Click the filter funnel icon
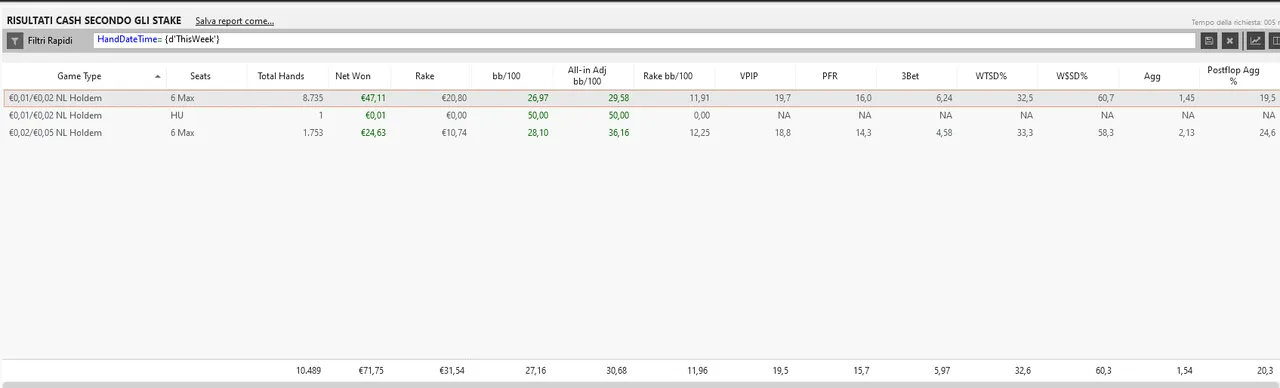The width and height of the screenshot is (1280, 388). point(15,41)
